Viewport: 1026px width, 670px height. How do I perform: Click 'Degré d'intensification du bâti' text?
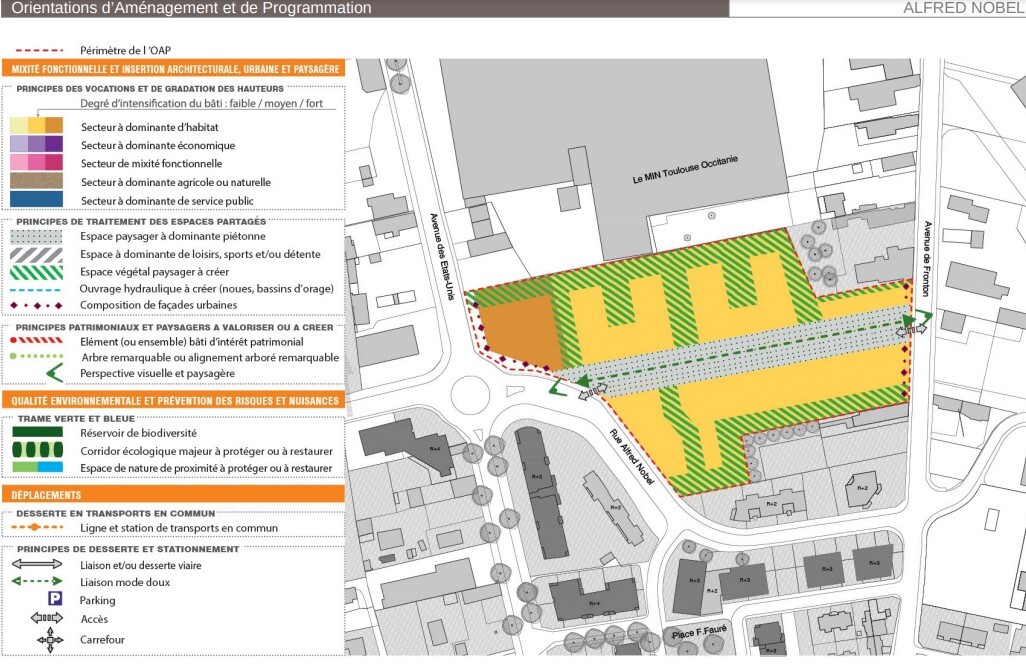coord(202,103)
